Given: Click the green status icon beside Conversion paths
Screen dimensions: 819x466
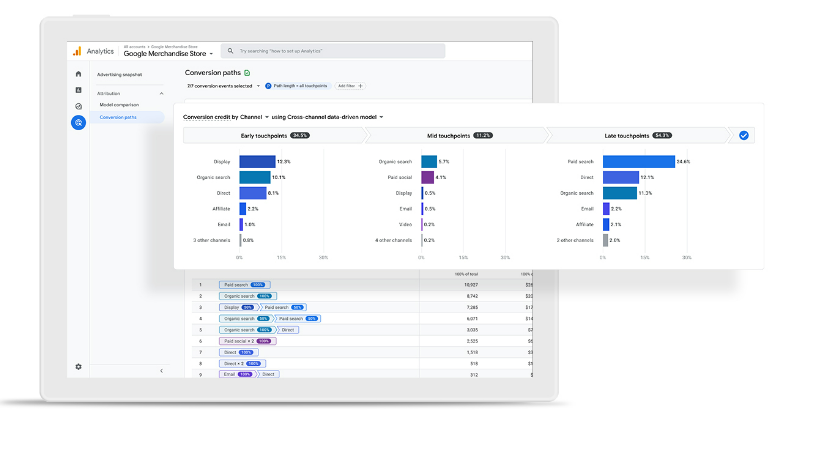Looking at the screenshot, I should click(x=247, y=73).
